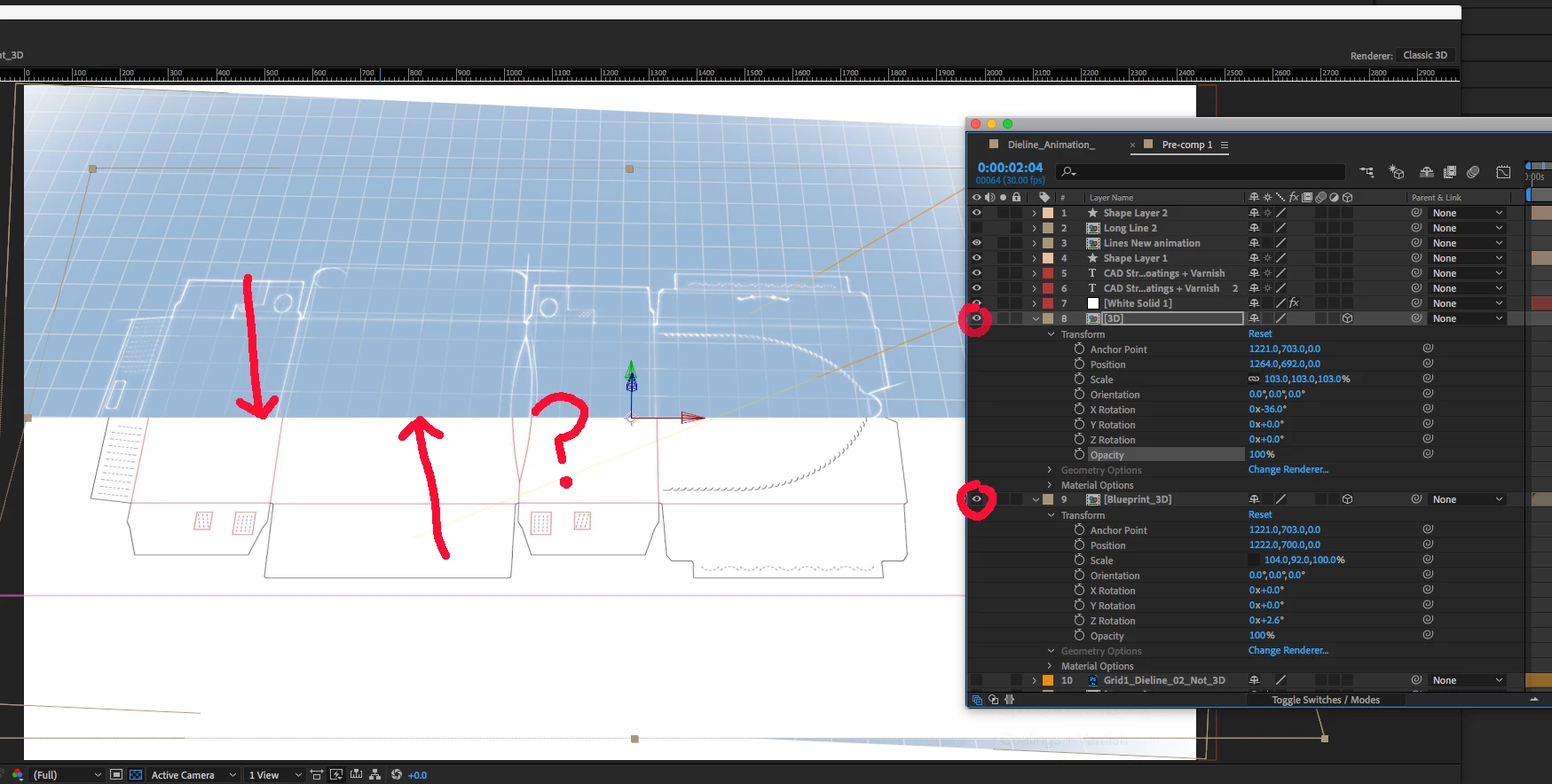Show channel and color management settings
The image size is (1552, 784).
17,774
